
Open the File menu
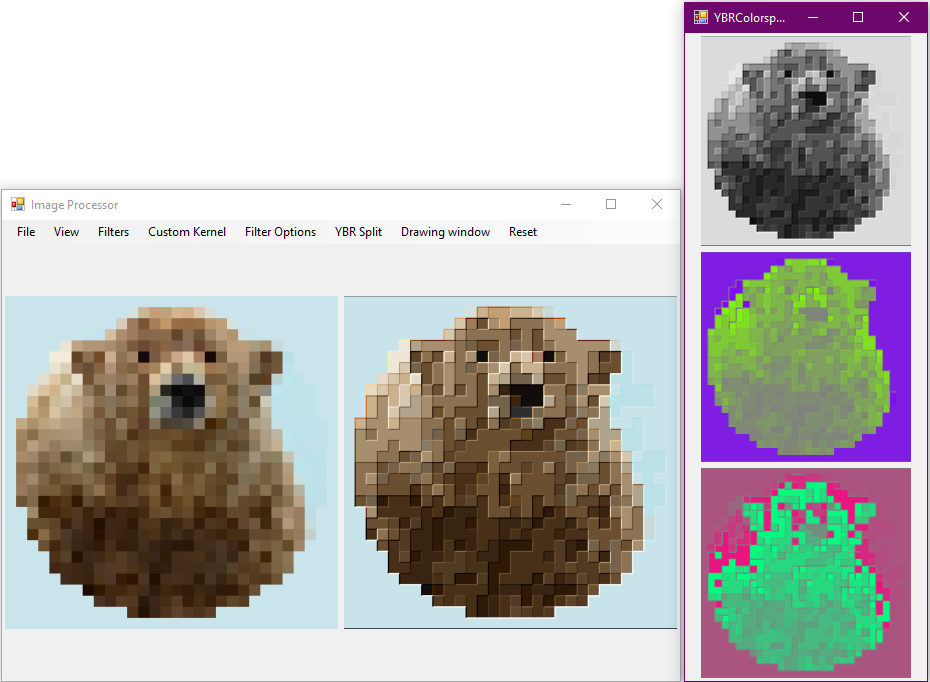point(26,232)
